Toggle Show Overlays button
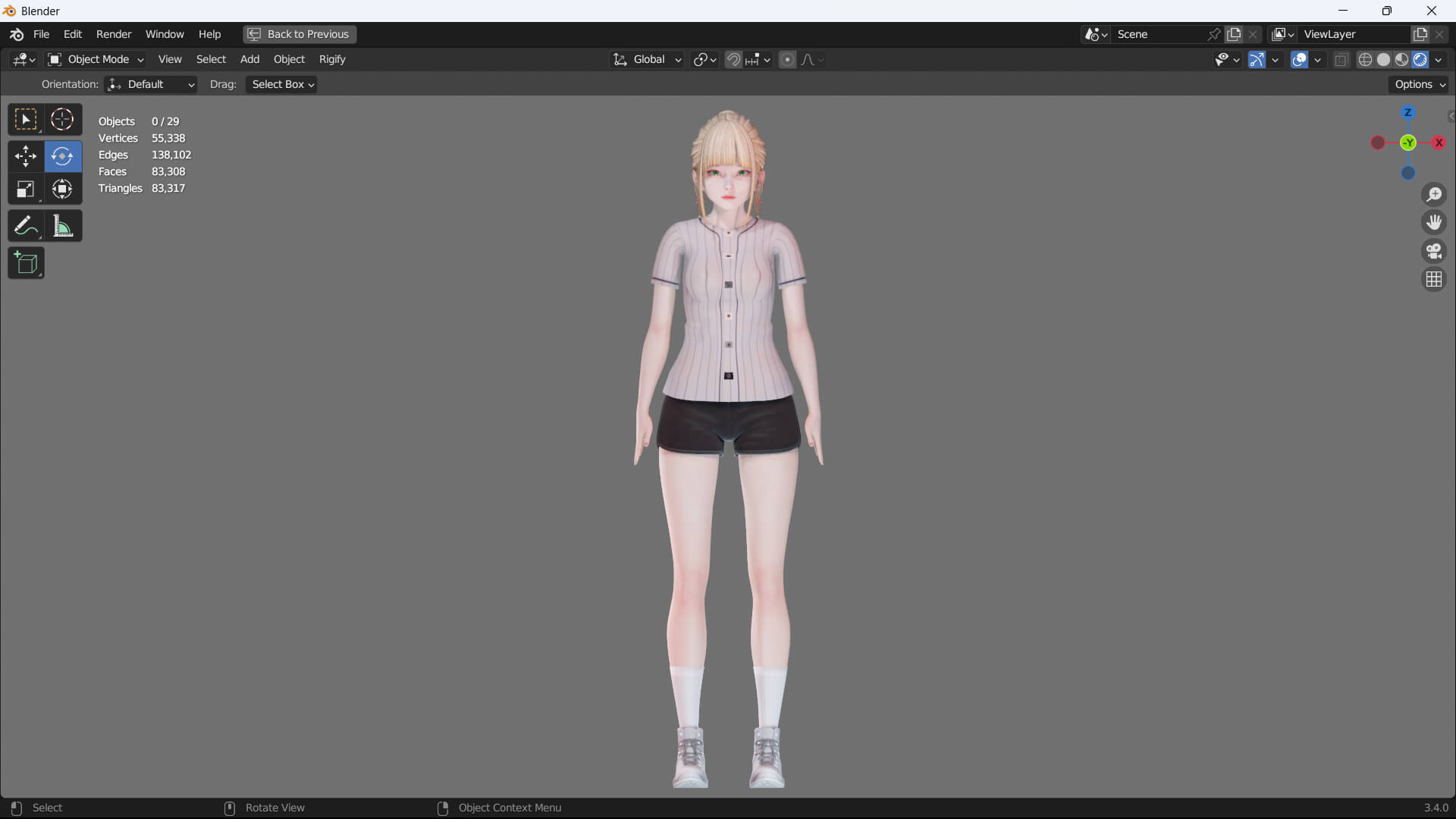The image size is (1456, 819). point(1299,60)
